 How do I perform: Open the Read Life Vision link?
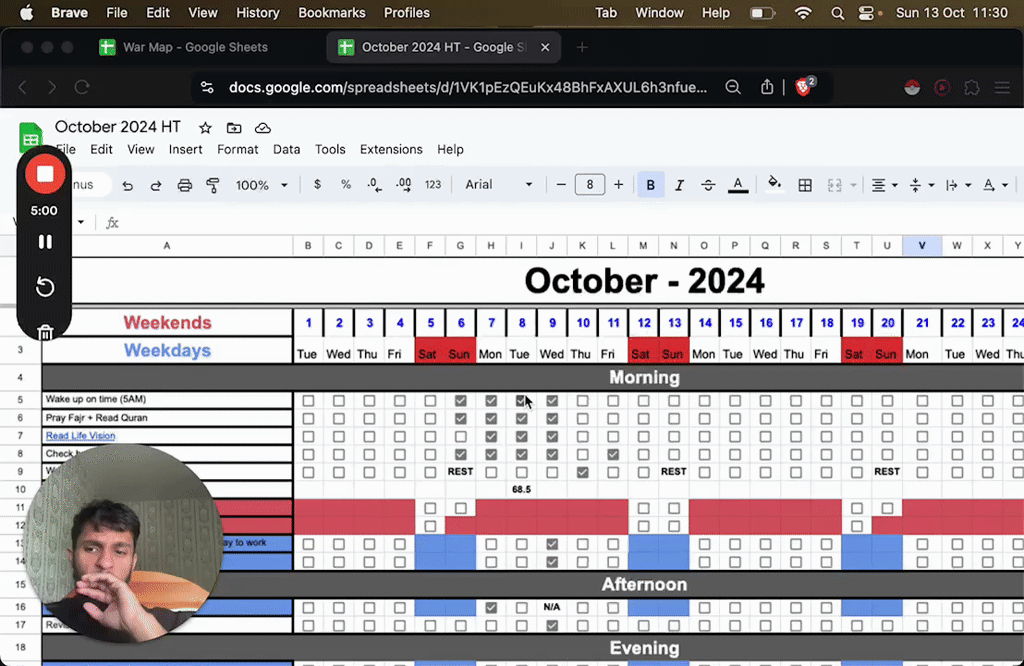pyautogui.click(x=80, y=436)
